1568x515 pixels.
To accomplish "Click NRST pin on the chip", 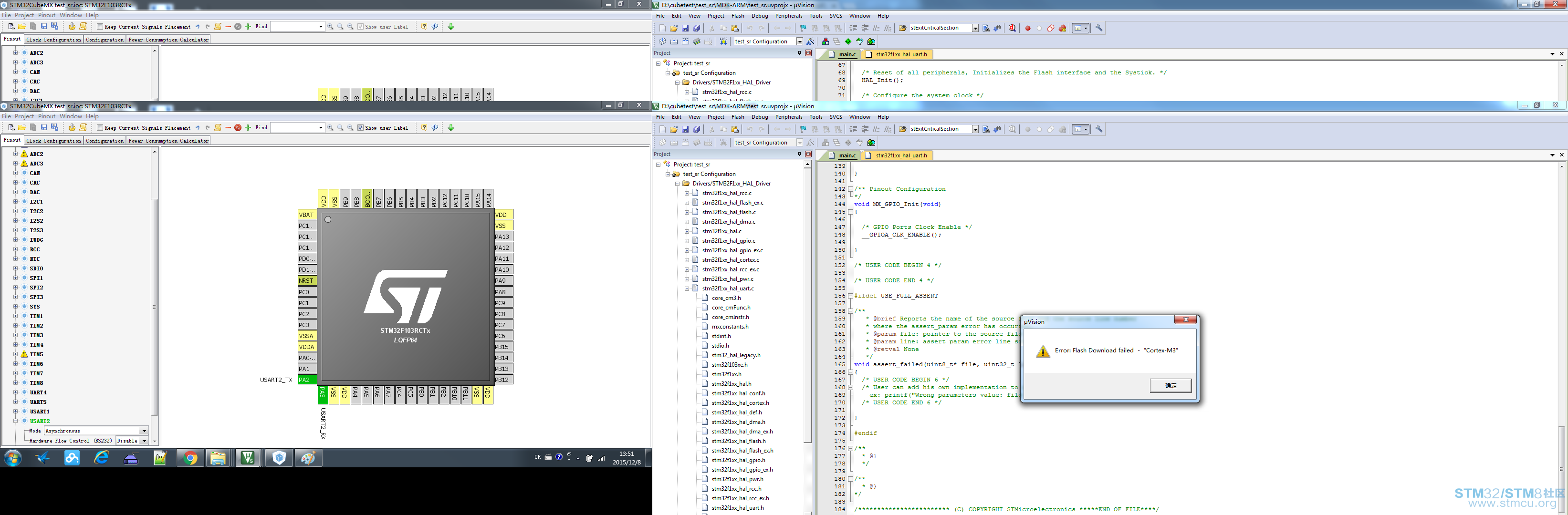I will pyautogui.click(x=307, y=281).
